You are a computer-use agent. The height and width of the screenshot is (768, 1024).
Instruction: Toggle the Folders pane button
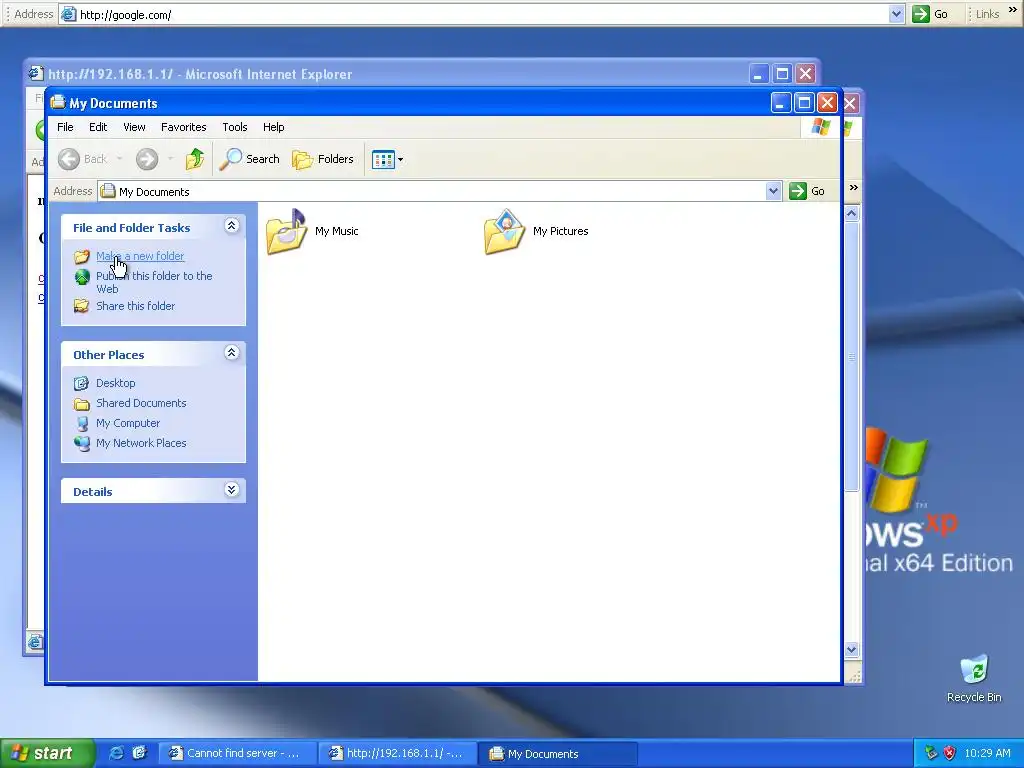323,159
